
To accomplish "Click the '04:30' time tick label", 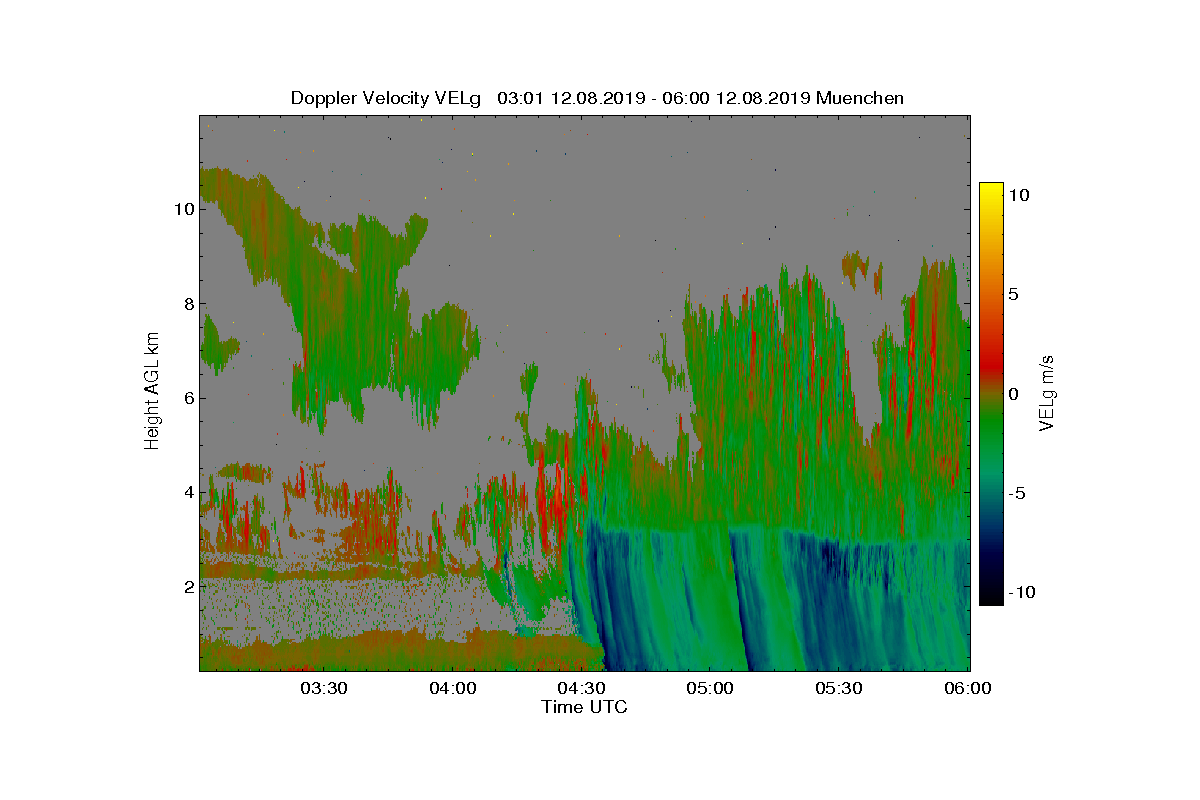I will click(582, 688).
